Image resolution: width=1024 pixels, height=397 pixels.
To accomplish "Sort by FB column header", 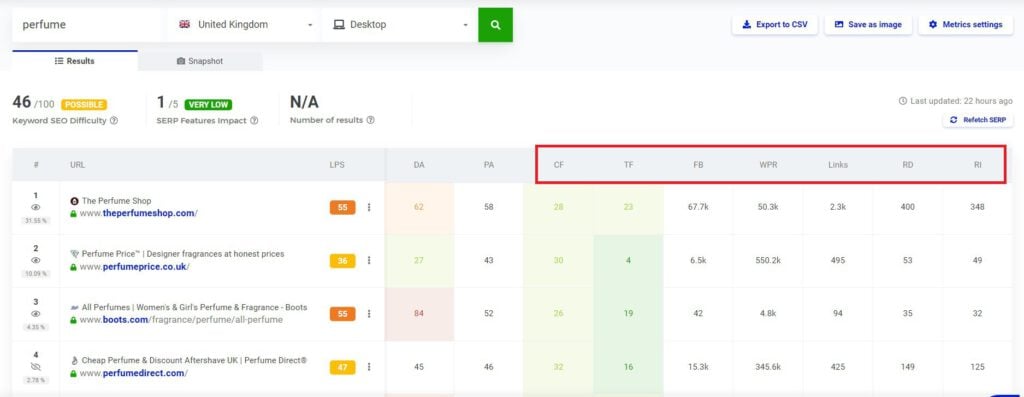I will click(698, 165).
